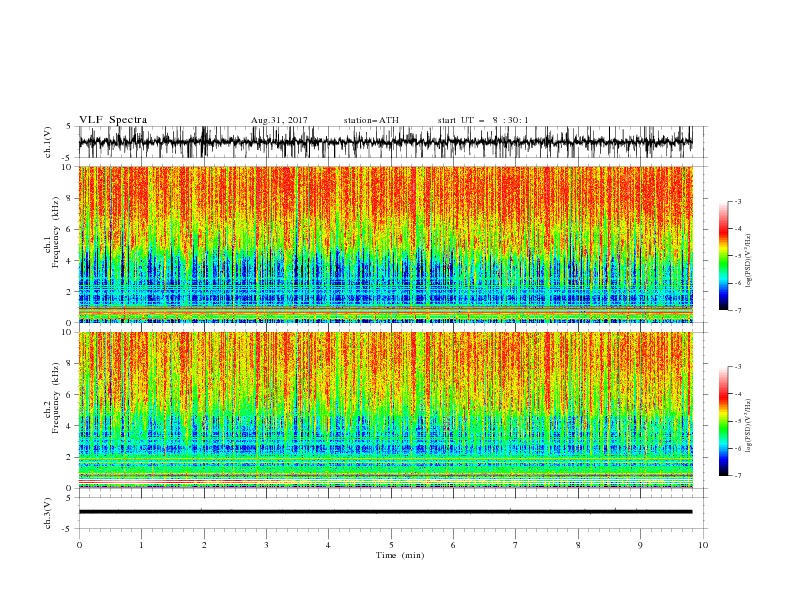This screenshot has height=612, width=792.
Task: Click the ch.1 PSD color scale bar
Action: (723, 256)
